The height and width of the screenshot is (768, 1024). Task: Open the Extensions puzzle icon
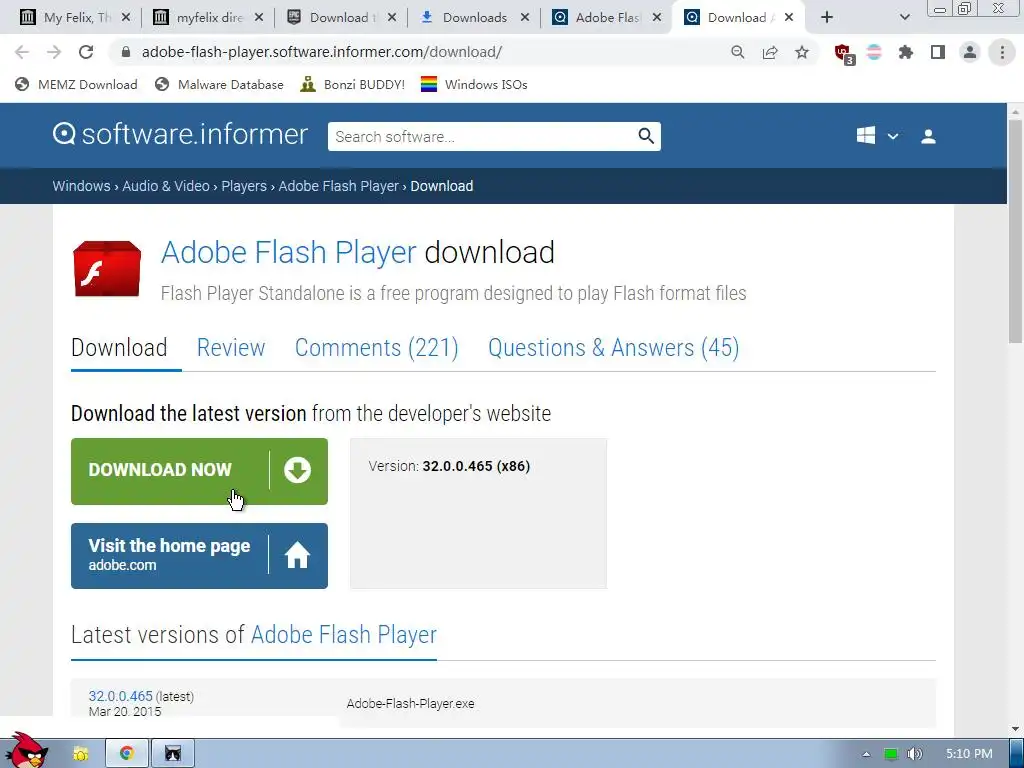pyautogui.click(x=906, y=52)
